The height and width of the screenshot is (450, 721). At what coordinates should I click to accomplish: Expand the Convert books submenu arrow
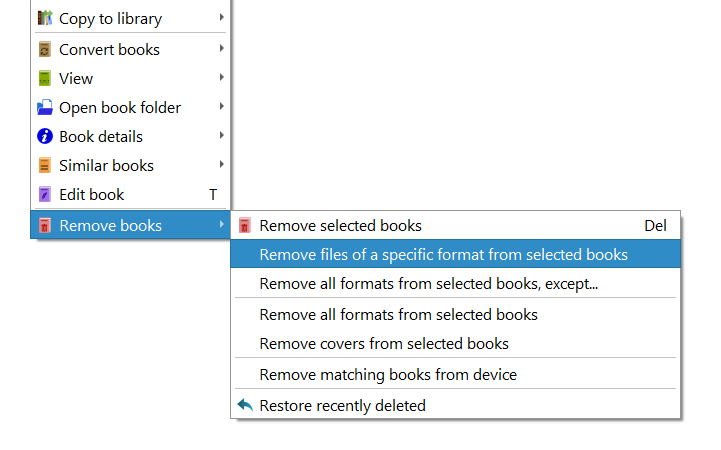click(x=220, y=49)
